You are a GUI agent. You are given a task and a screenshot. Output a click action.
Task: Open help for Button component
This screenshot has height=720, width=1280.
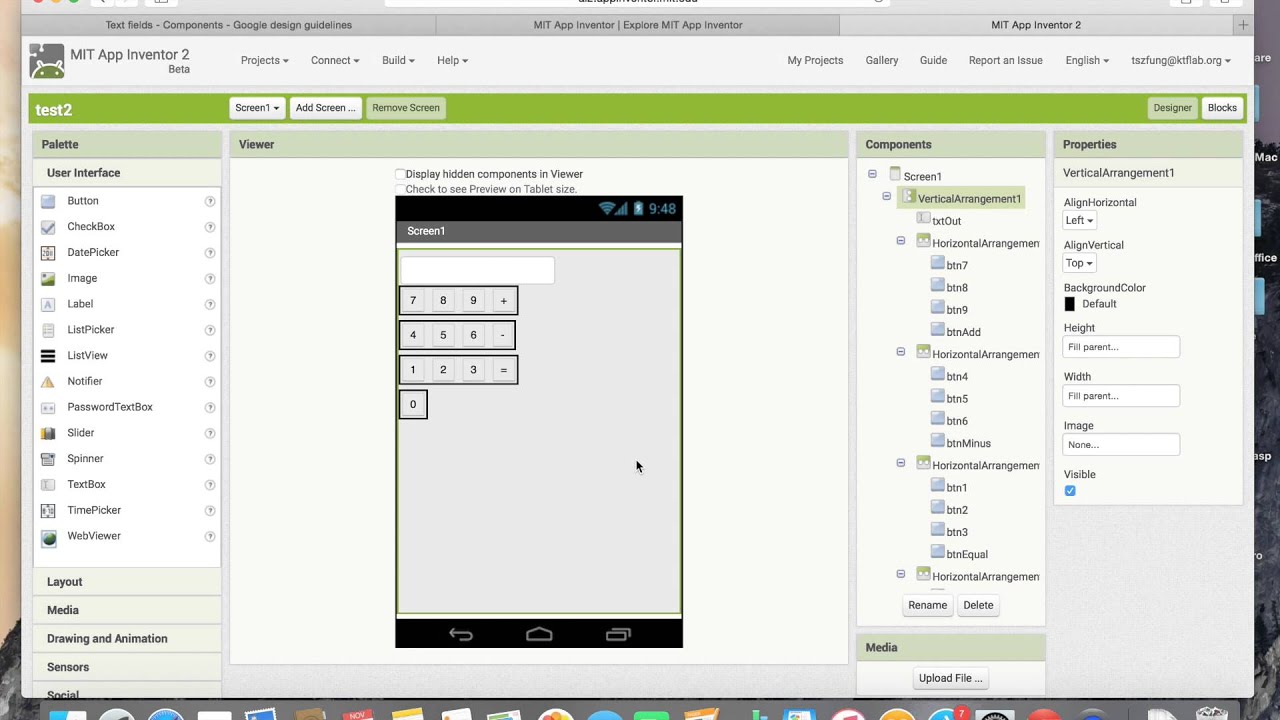pyautogui.click(x=210, y=201)
